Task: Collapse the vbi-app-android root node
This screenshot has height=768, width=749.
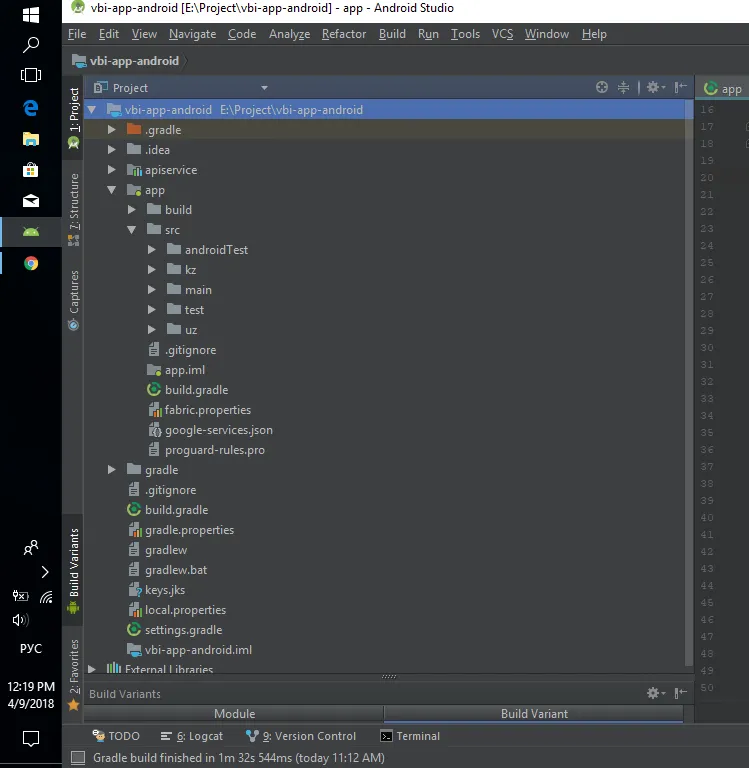Action: click(92, 110)
